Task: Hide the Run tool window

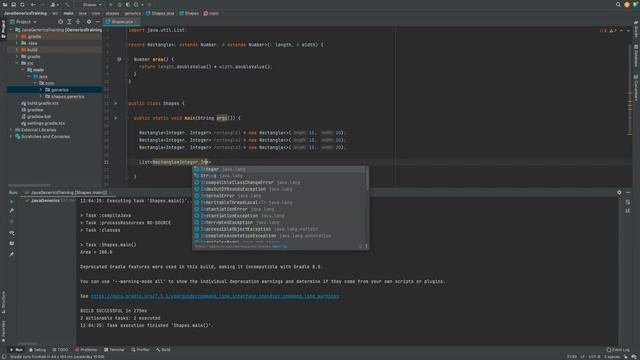Action: tap(628, 193)
